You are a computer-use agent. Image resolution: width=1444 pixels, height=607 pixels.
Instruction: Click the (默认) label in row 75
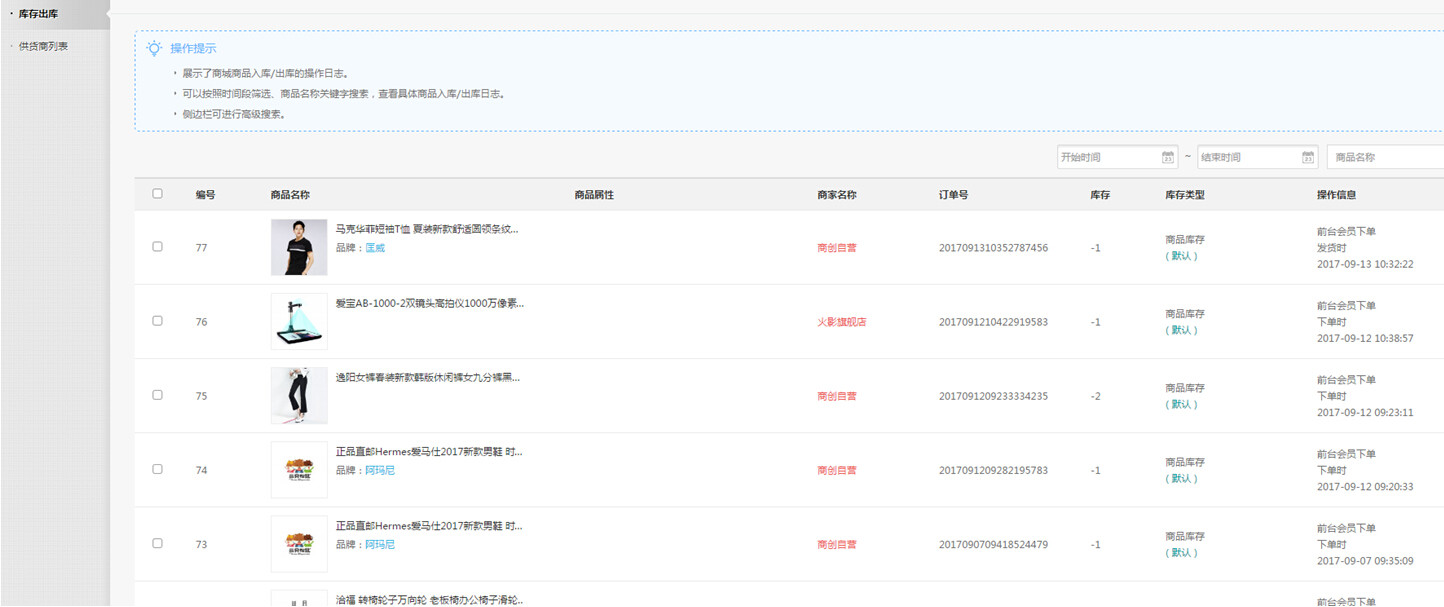coord(1181,404)
